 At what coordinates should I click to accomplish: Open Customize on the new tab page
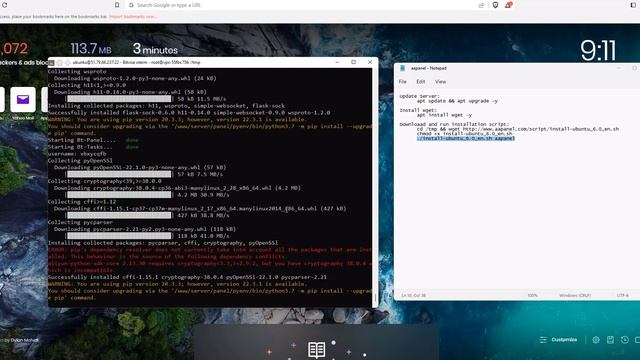click(x=558, y=340)
